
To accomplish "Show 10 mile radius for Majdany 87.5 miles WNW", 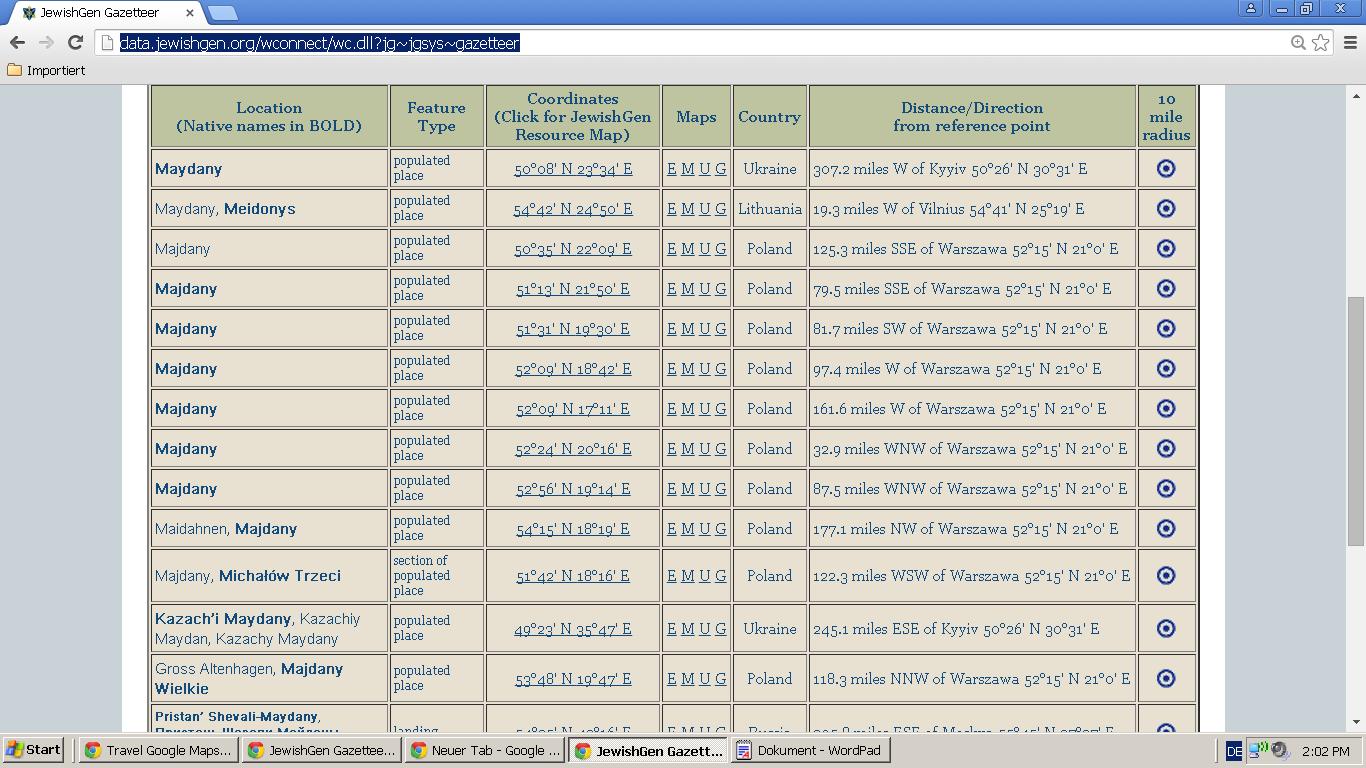I will 1166,488.
